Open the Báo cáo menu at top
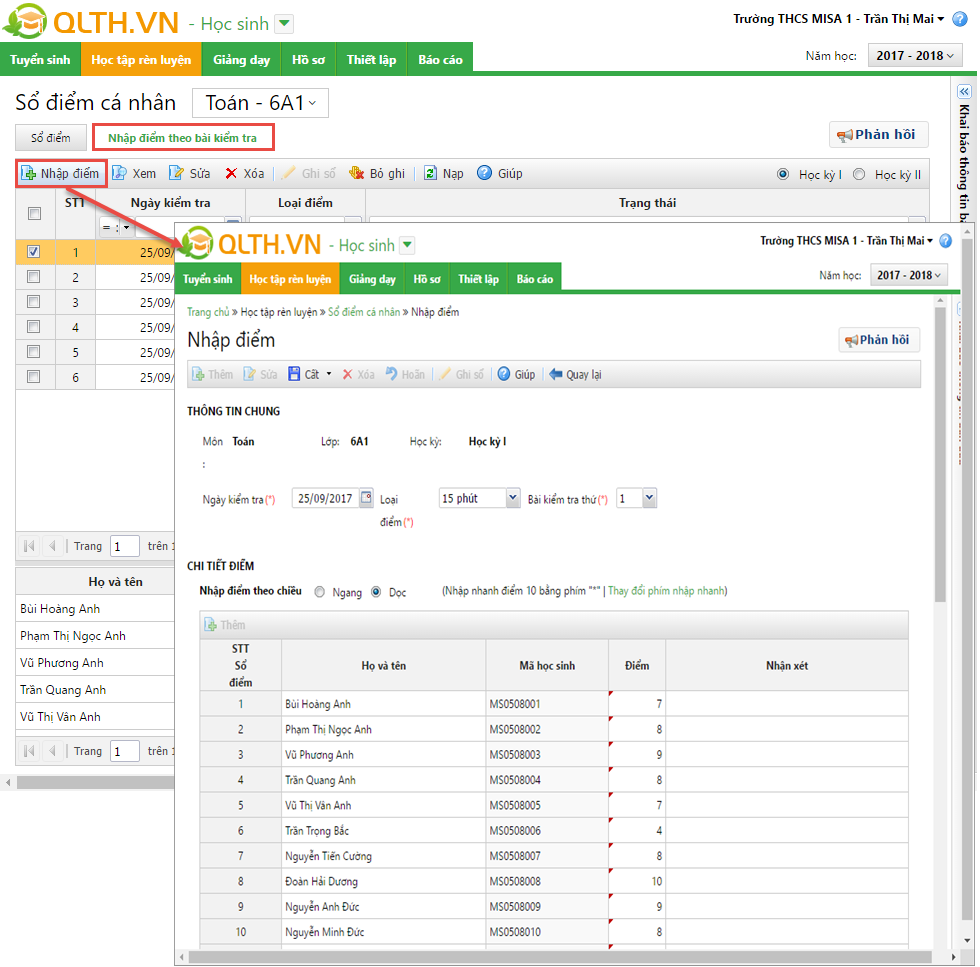Viewport: 980px width, 967px height. click(x=440, y=59)
